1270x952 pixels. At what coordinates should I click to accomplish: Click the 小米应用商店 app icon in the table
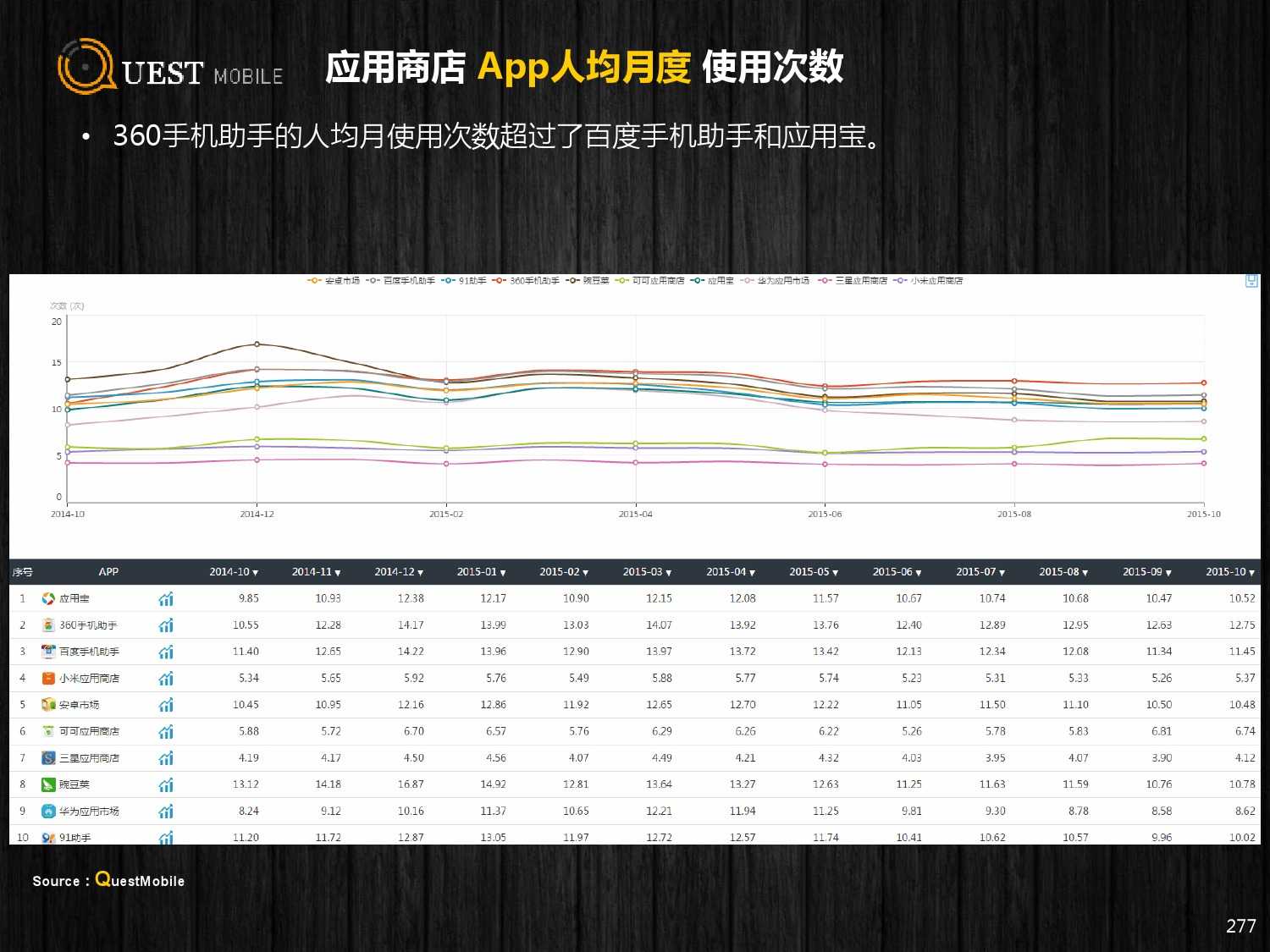48,679
